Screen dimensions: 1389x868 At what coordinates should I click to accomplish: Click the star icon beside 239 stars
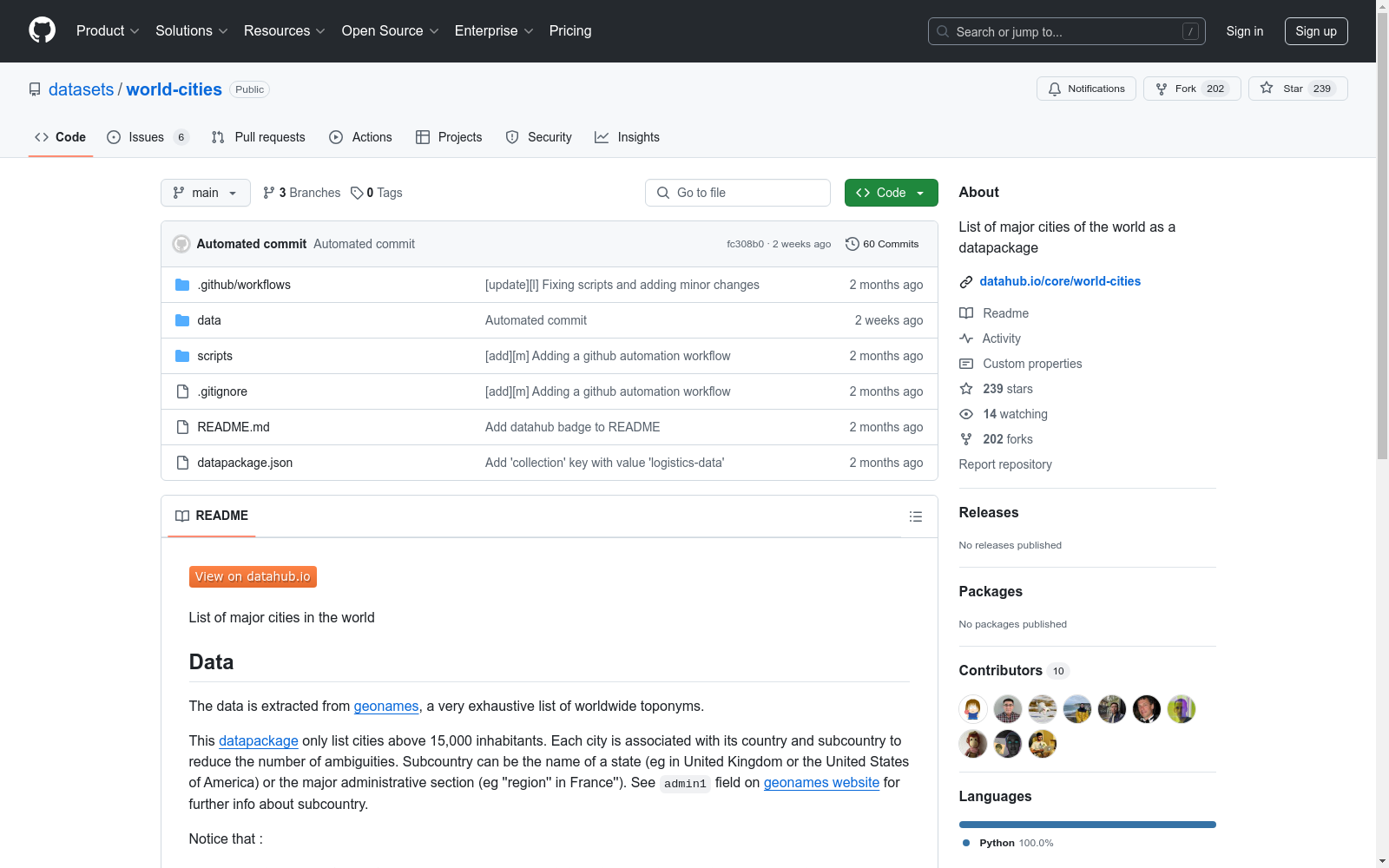pyautogui.click(x=966, y=389)
